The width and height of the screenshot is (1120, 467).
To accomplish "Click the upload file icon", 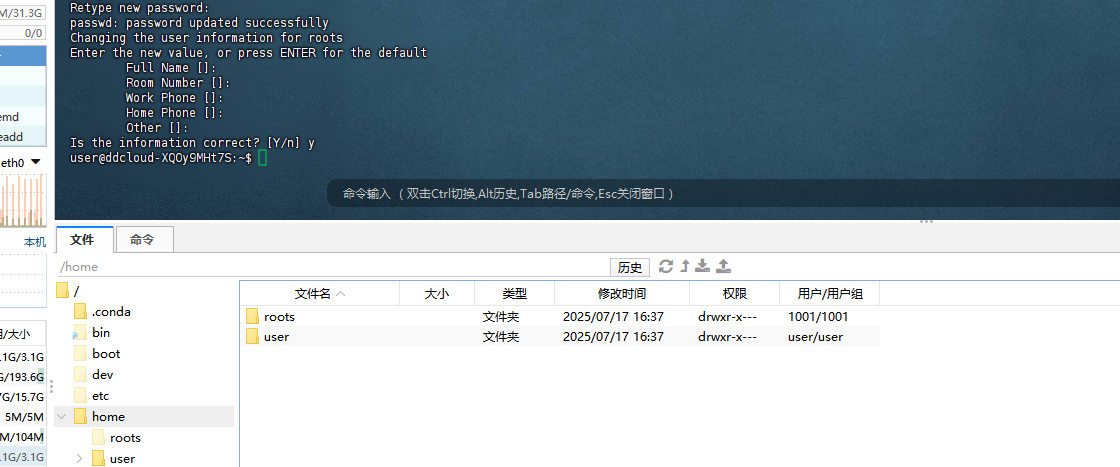I will pyautogui.click(x=724, y=266).
